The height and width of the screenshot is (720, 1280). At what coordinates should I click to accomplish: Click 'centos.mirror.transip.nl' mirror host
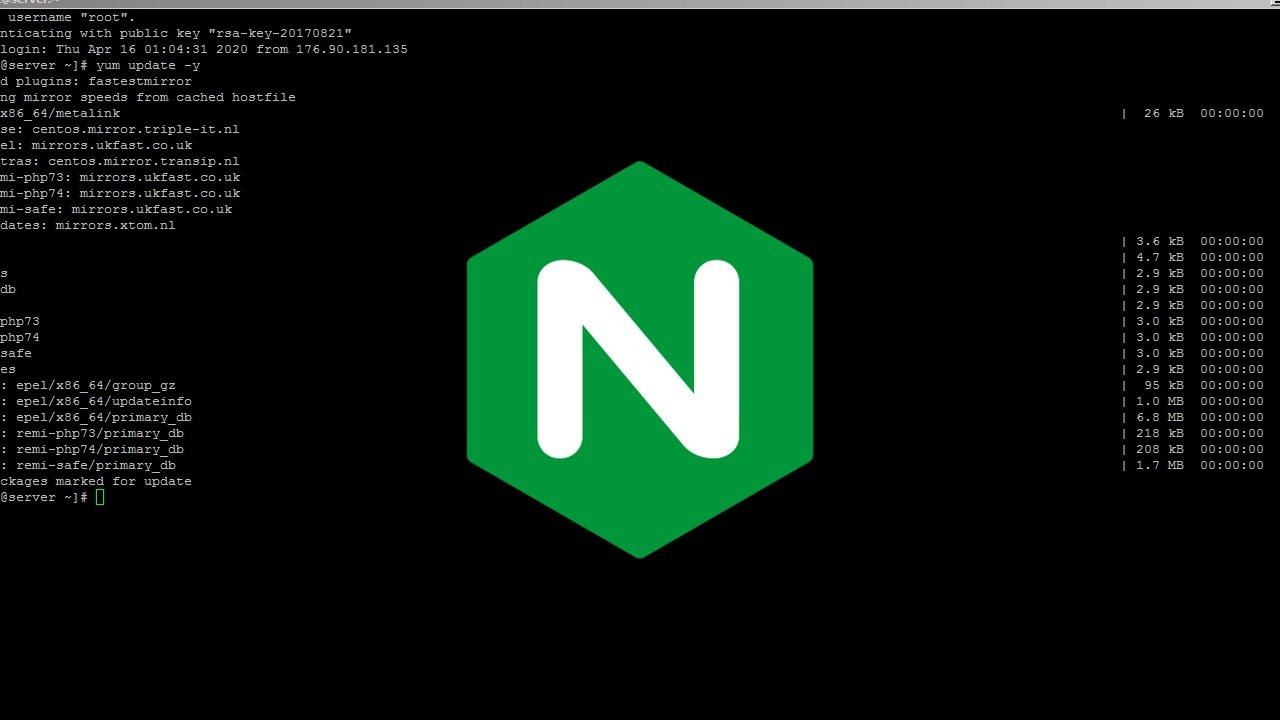[144, 161]
